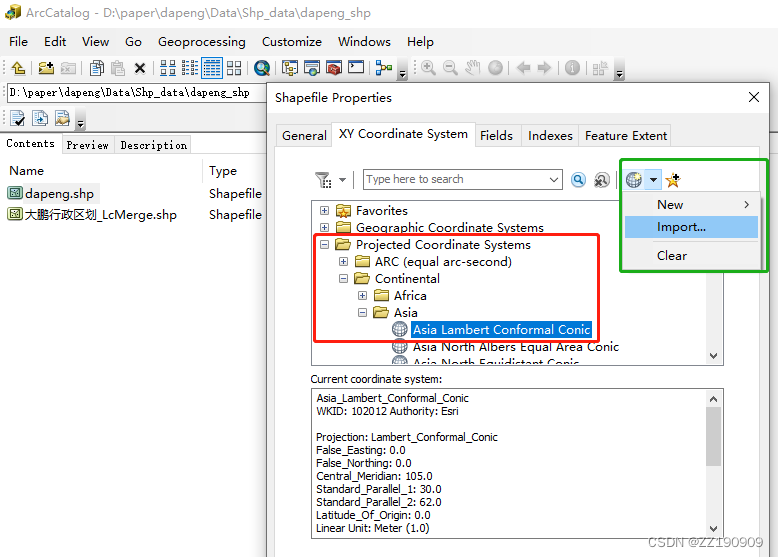Viewport: 778px width, 557px height.
Task: Choose Import... from the dropdown menu
Action: click(x=691, y=227)
